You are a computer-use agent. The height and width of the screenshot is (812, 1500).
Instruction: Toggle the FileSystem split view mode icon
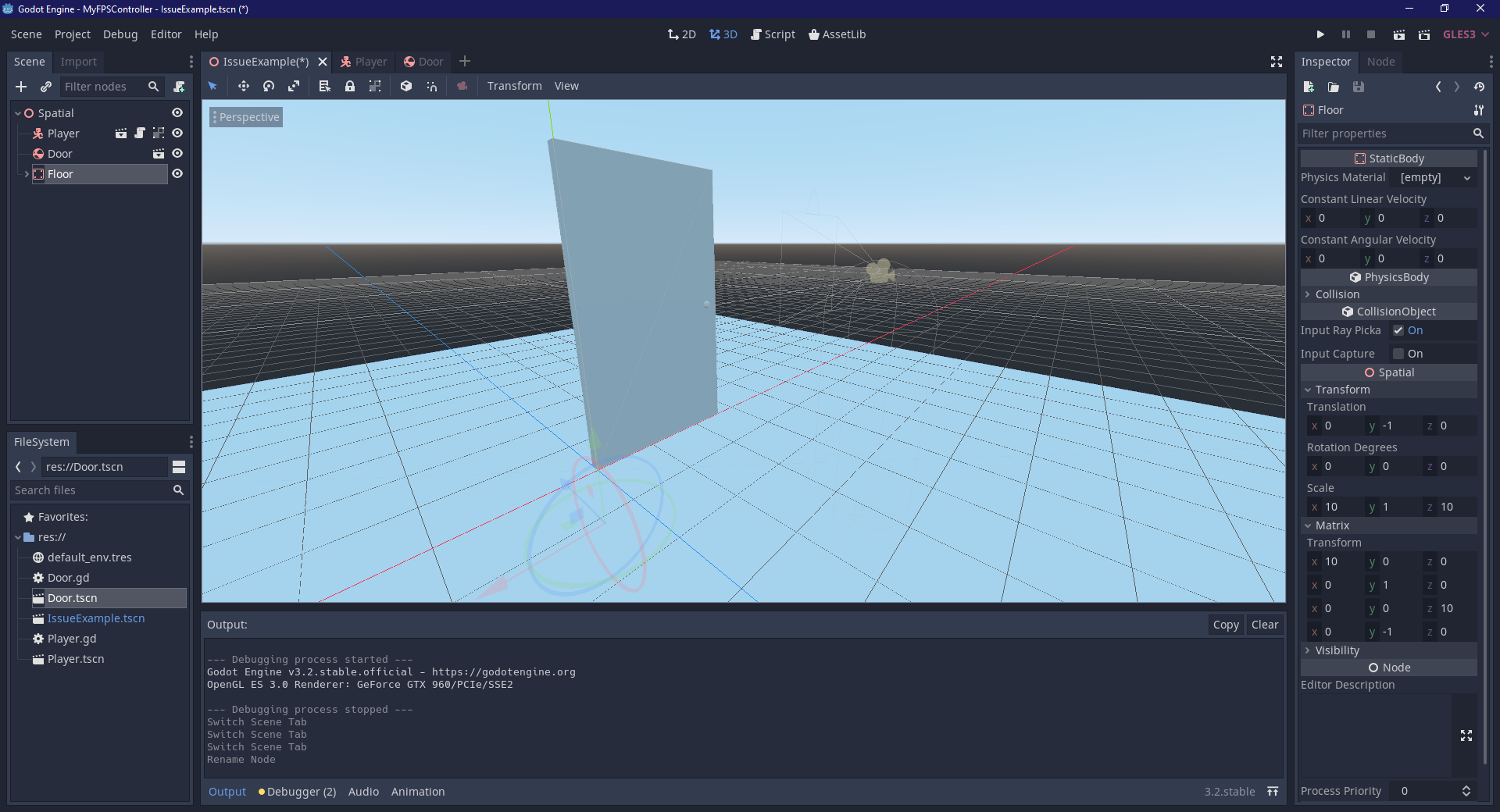click(179, 467)
